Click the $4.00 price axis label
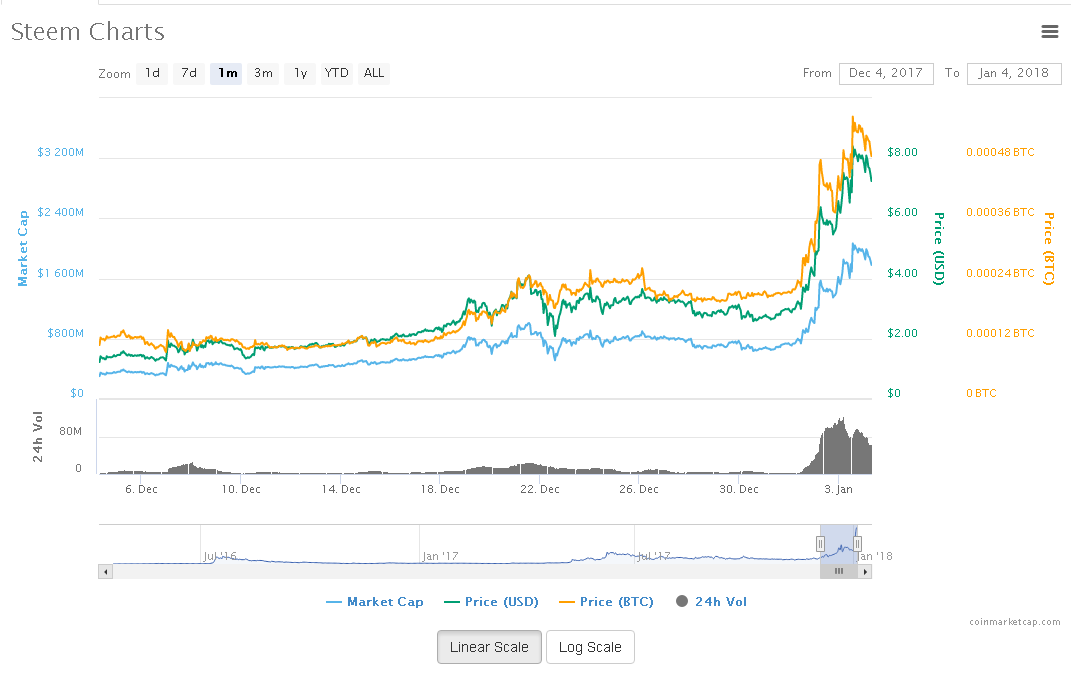The width and height of the screenshot is (1091, 684). (902, 273)
